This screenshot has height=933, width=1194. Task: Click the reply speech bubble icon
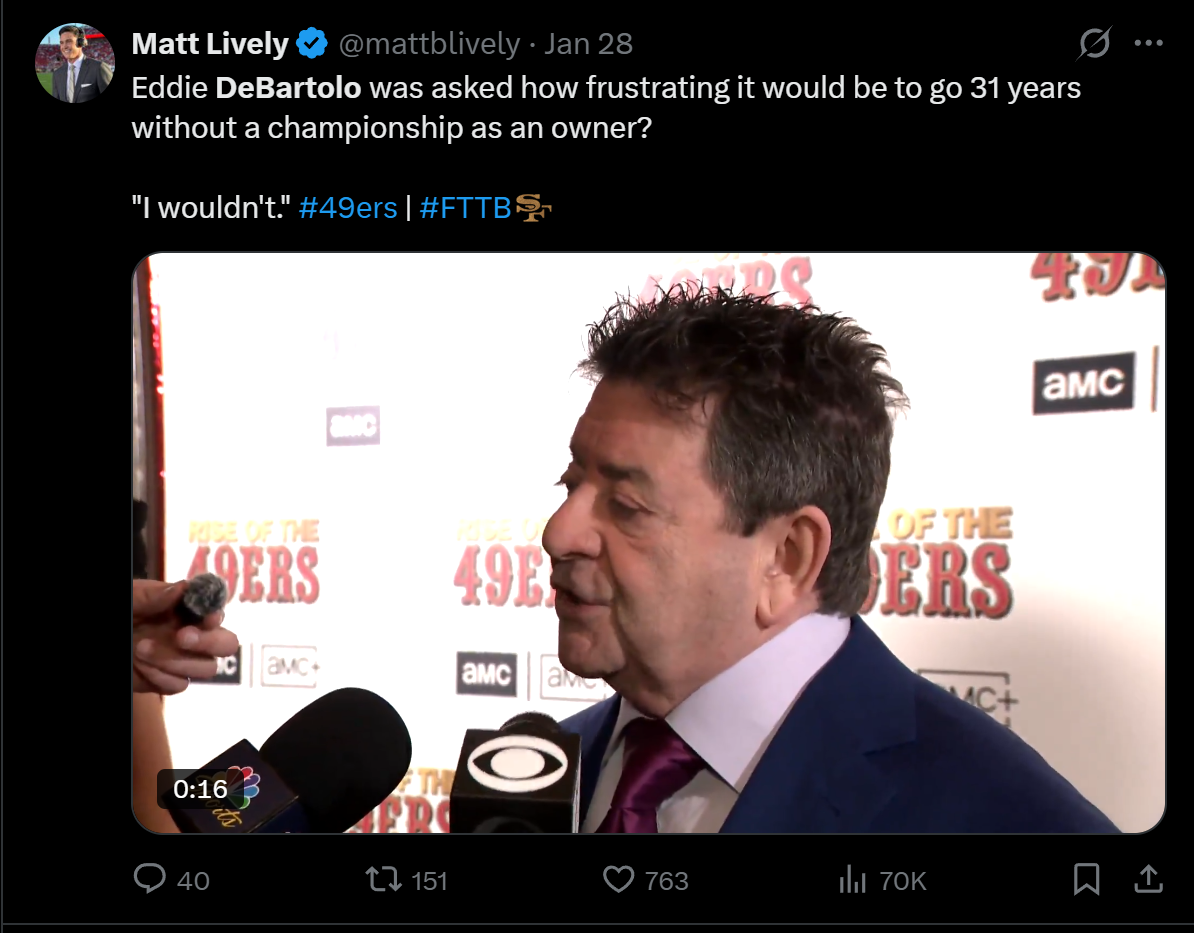(149, 878)
